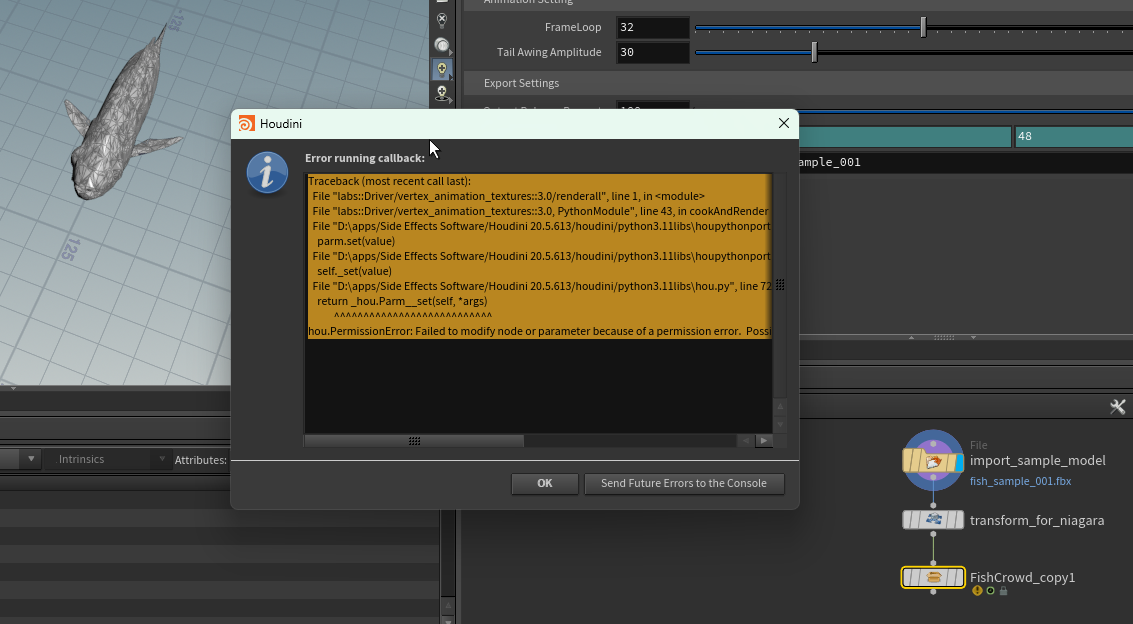Viewport: 1133px width, 624px height.
Task: Click the Houdini logo in the dialog title bar
Action: click(246, 124)
